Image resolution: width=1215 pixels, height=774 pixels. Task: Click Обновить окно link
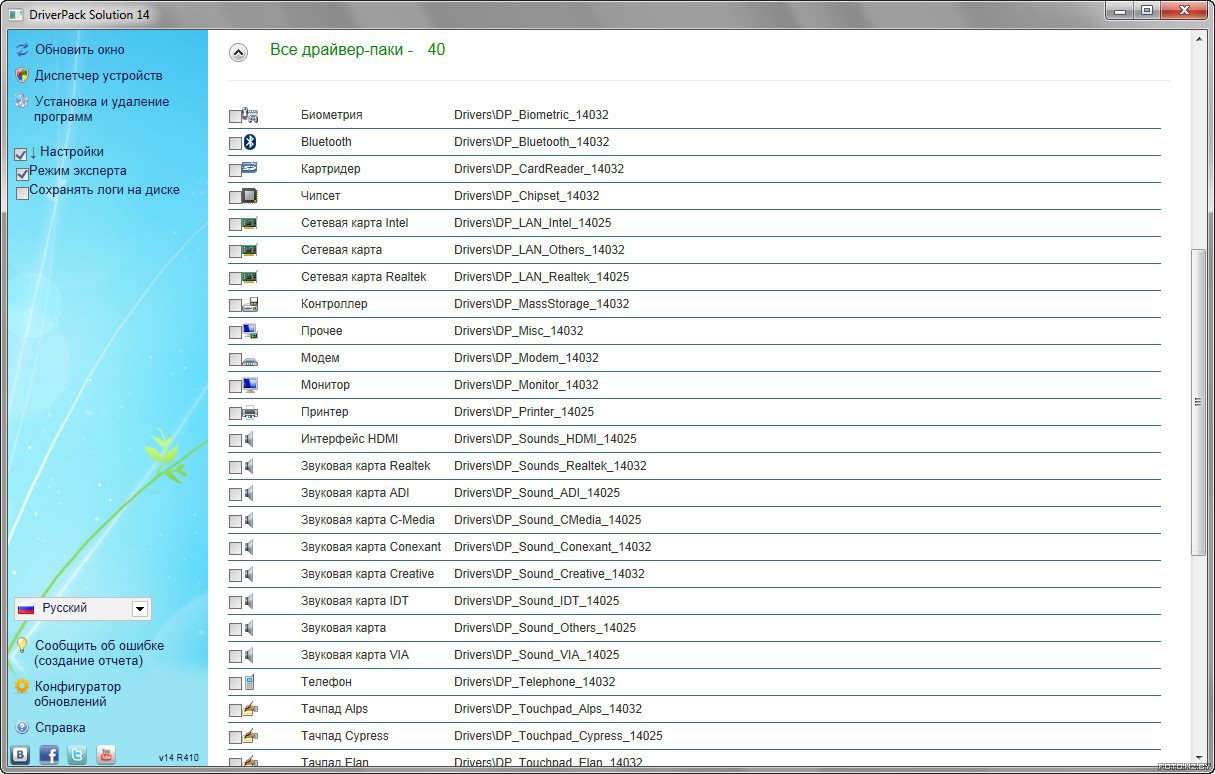(80, 49)
